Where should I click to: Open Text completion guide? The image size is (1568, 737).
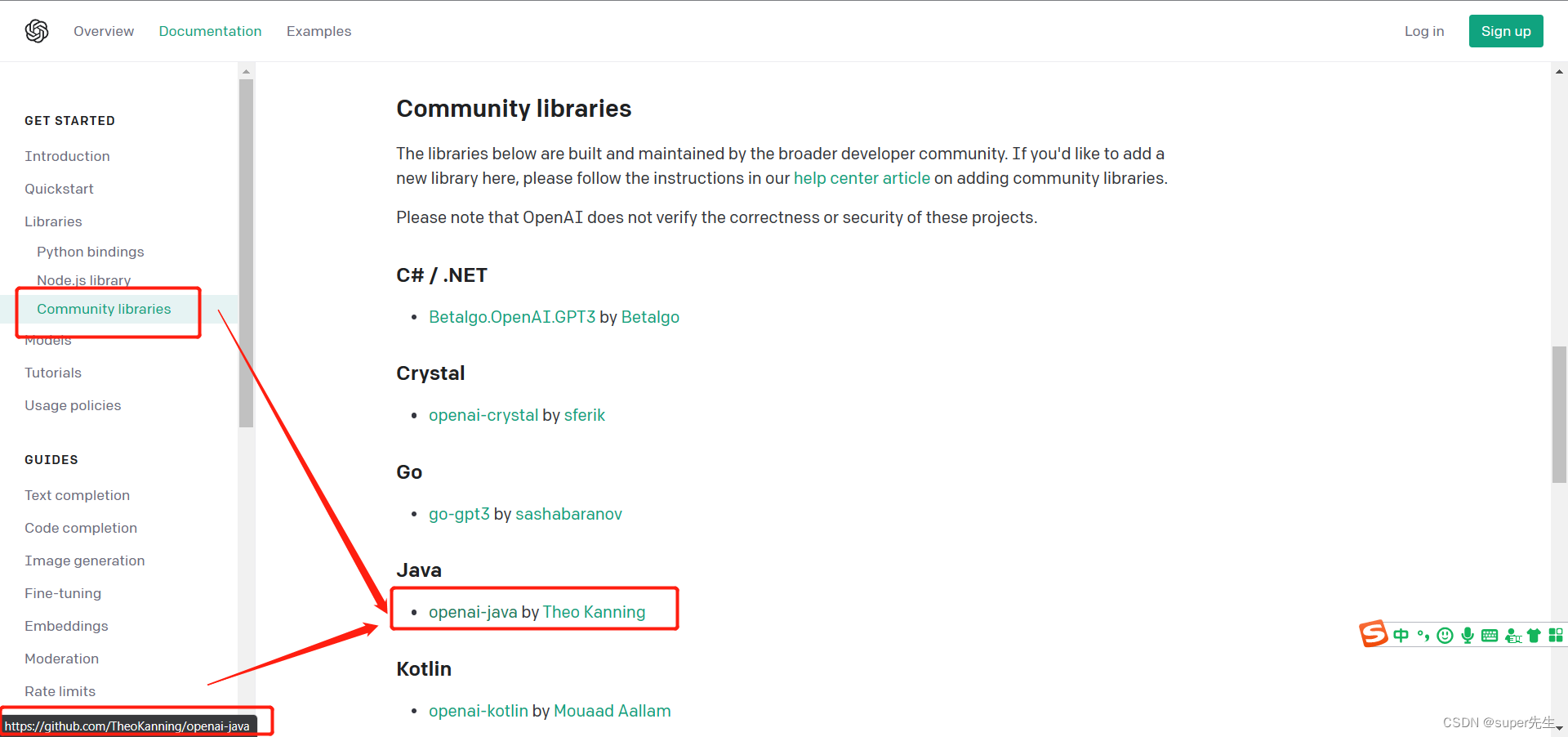click(x=77, y=495)
